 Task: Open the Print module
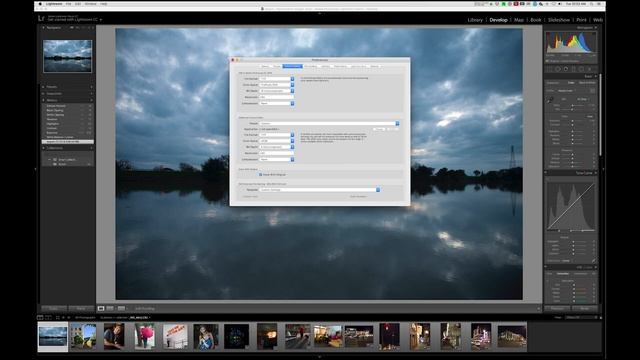coord(581,20)
